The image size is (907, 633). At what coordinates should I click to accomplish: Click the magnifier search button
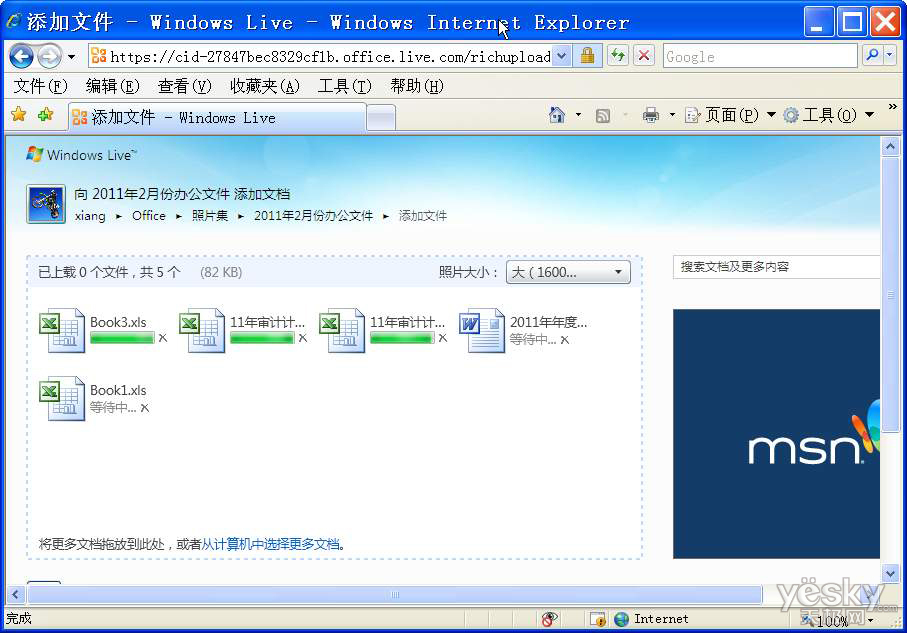click(872, 56)
